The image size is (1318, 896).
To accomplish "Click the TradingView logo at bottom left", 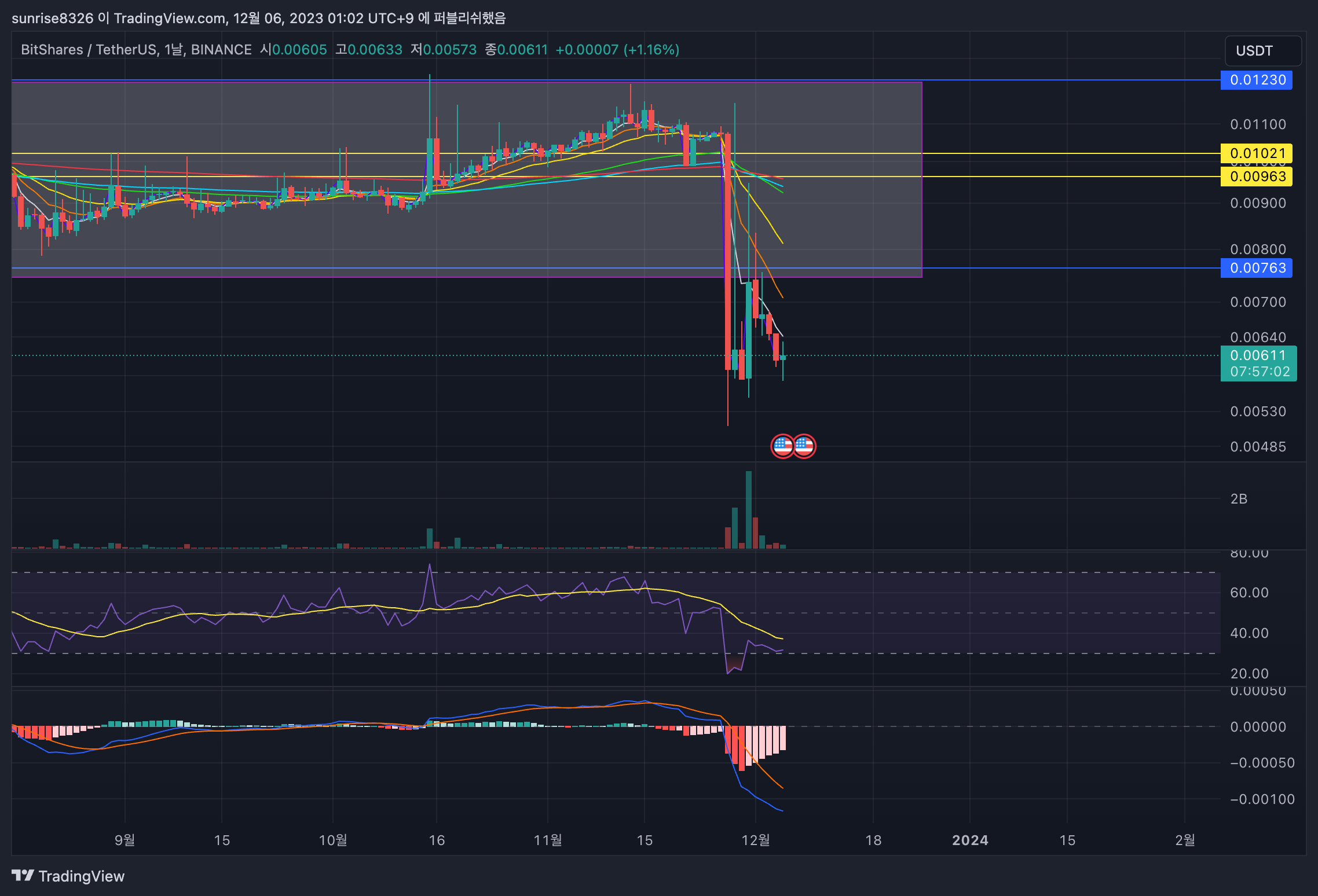I will coord(68,876).
